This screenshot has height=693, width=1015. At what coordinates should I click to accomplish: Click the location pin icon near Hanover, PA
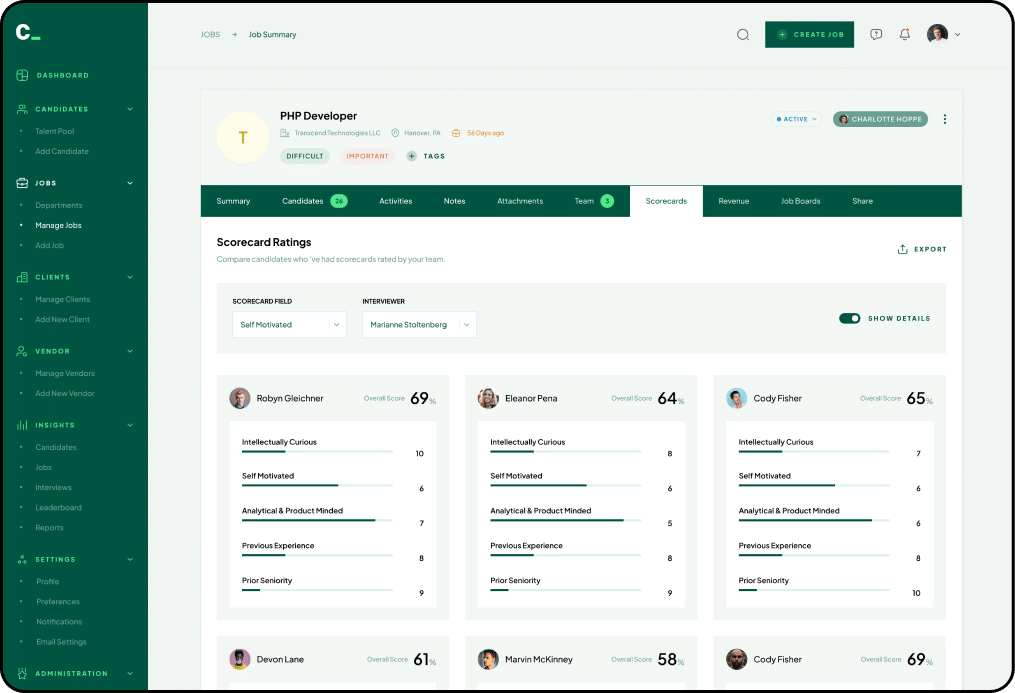pos(395,133)
